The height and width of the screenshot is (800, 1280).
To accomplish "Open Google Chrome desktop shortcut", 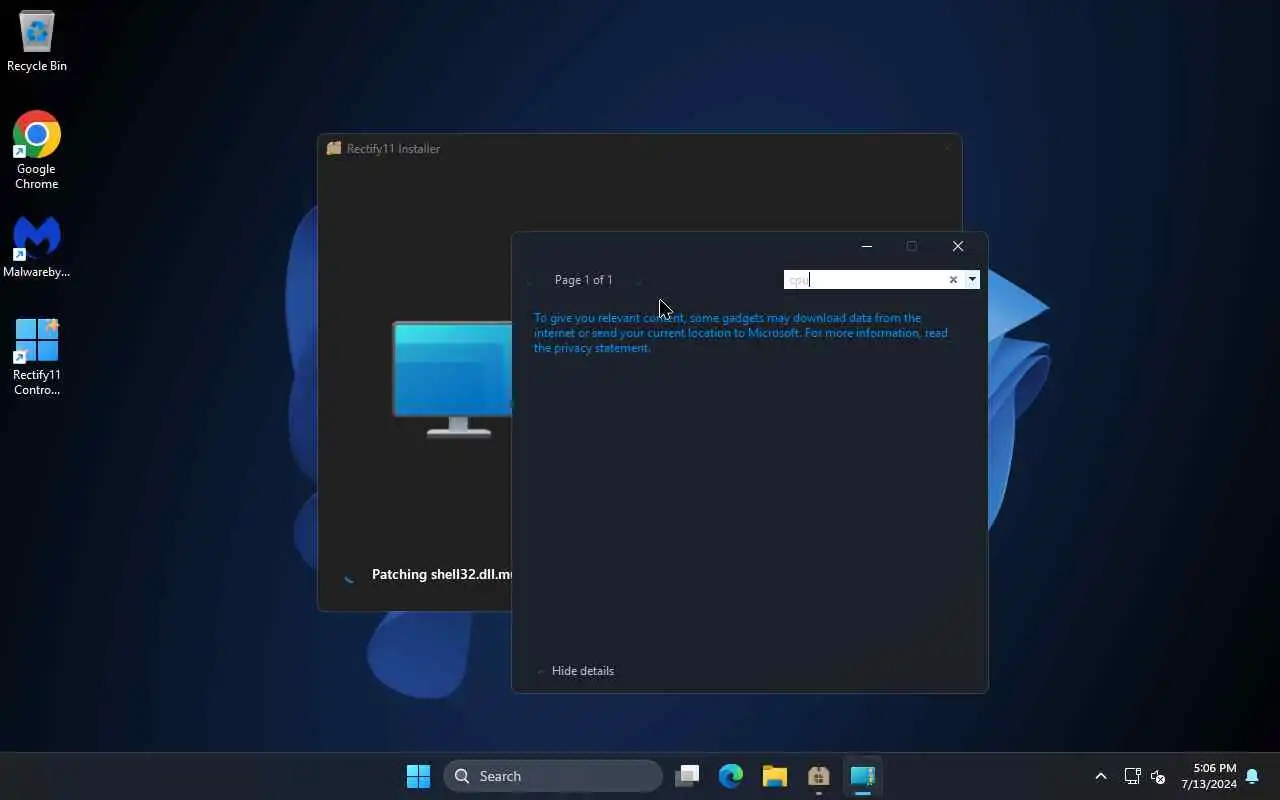I will pos(37,150).
